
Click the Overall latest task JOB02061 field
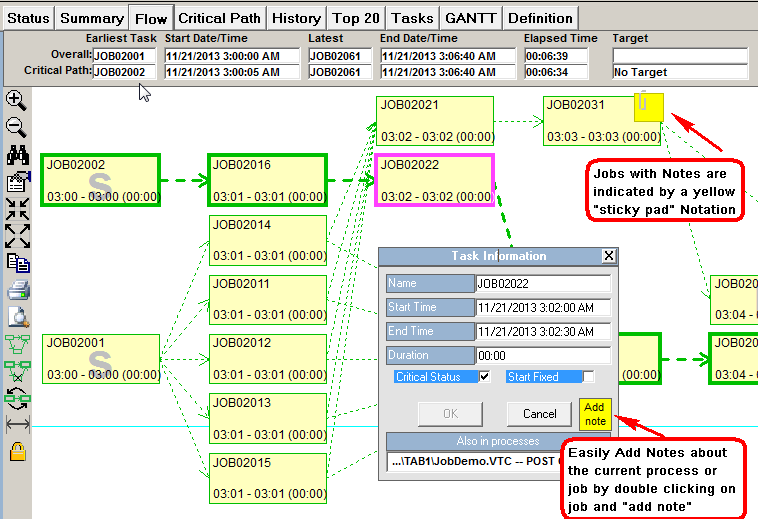coord(340,56)
